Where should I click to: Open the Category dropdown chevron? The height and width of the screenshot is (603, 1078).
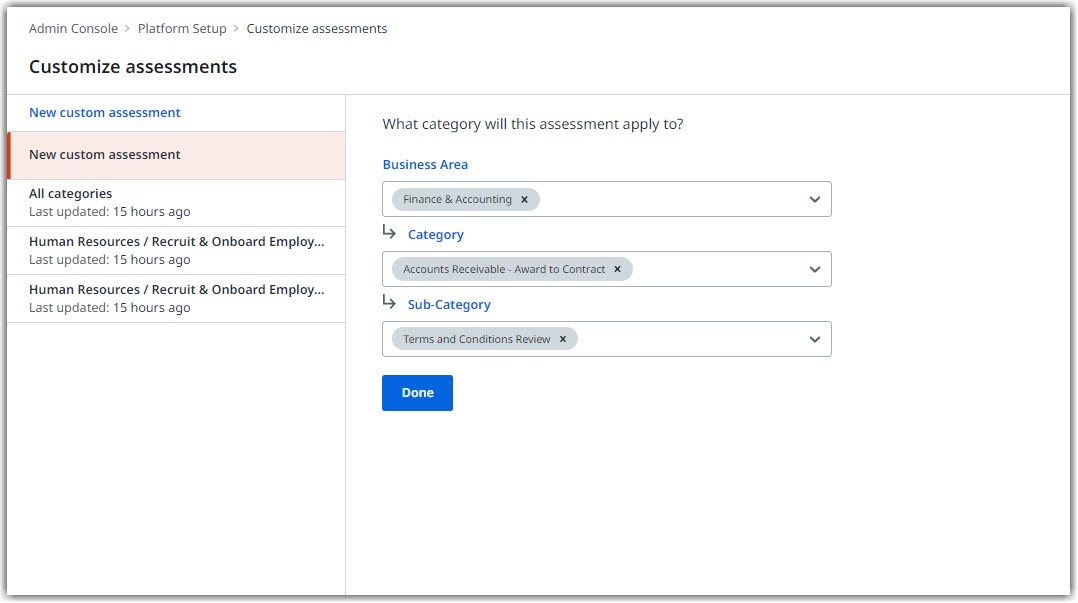point(815,270)
